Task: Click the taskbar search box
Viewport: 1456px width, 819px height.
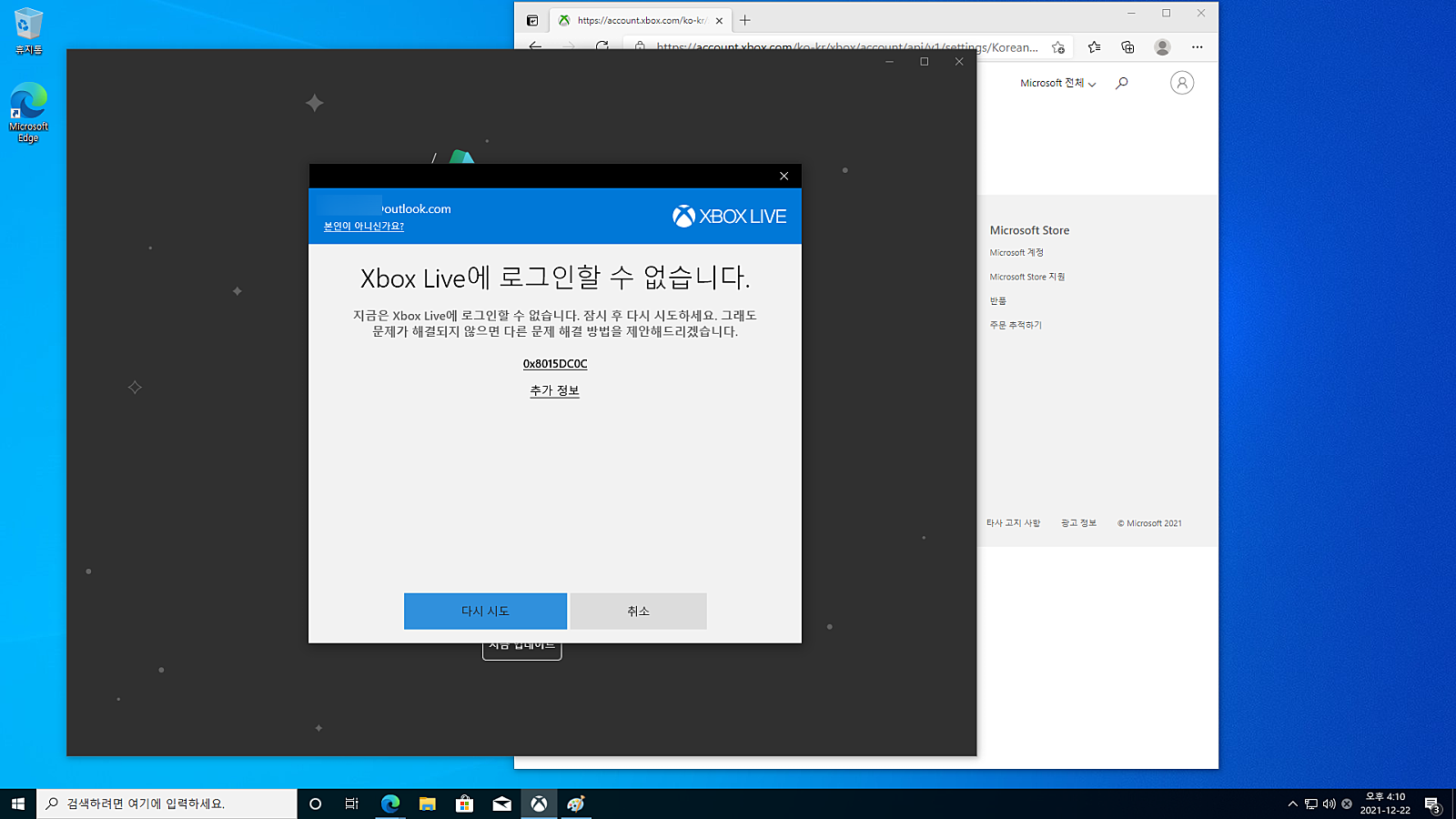Action: click(x=167, y=804)
